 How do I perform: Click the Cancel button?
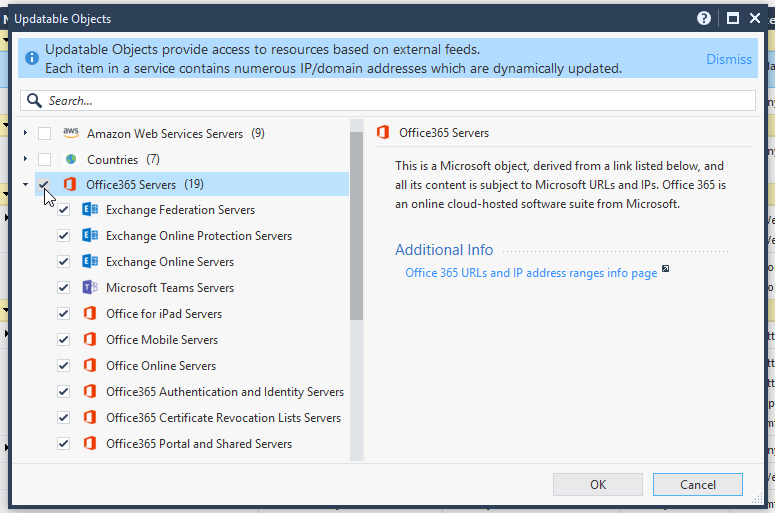697,484
